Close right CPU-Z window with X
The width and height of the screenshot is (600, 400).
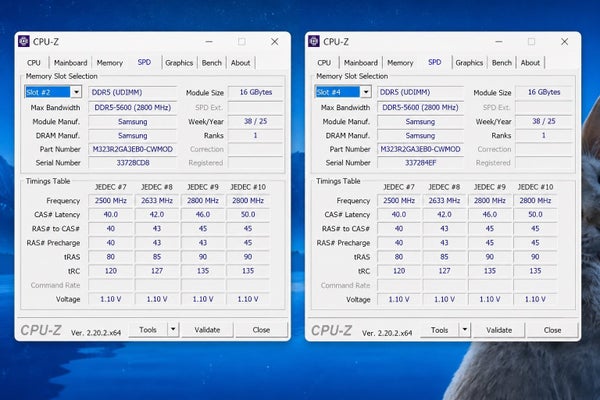point(564,41)
